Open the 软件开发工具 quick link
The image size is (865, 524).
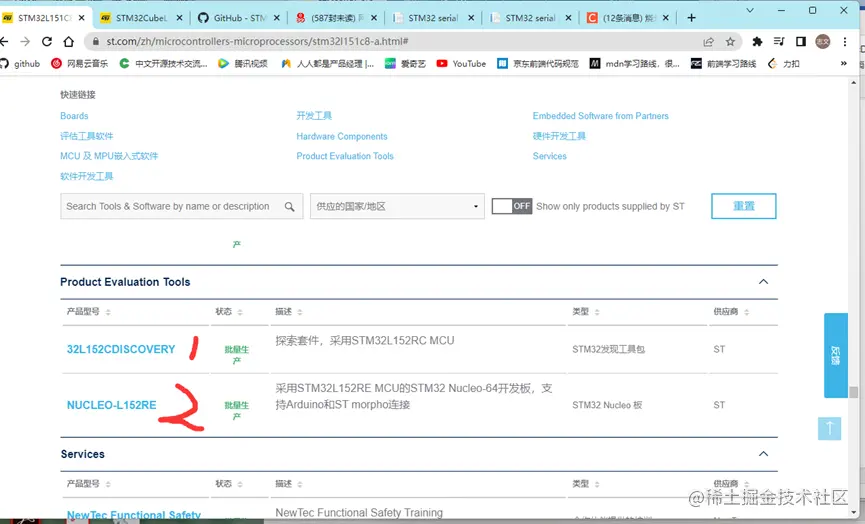87,177
